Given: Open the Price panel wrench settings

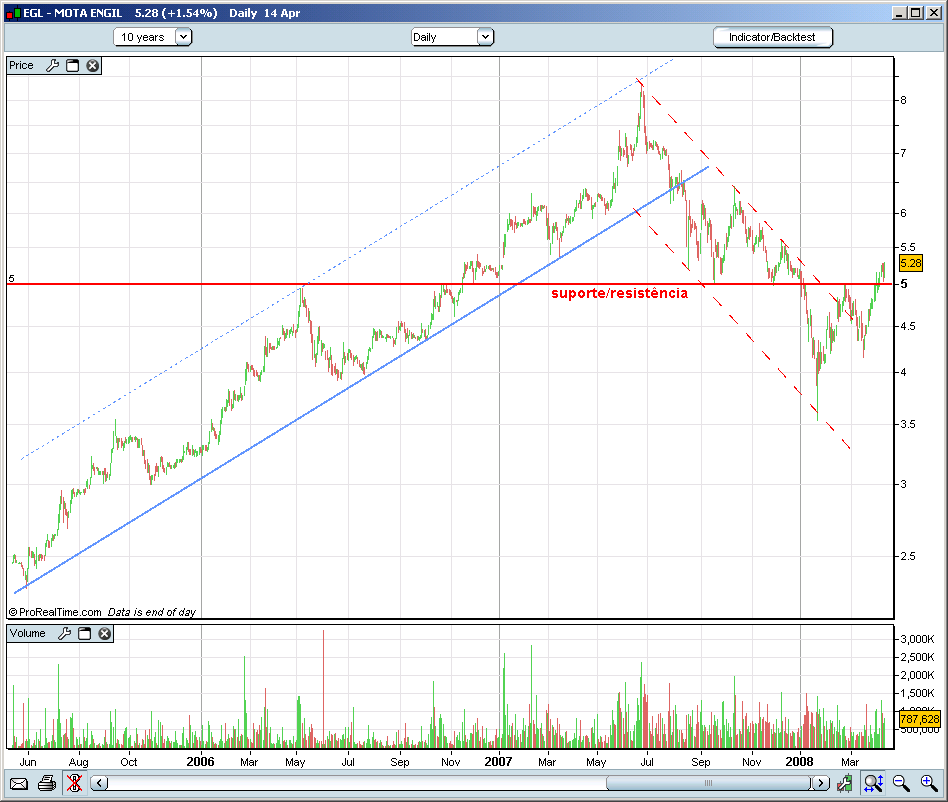Looking at the screenshot, I should 53,65.
